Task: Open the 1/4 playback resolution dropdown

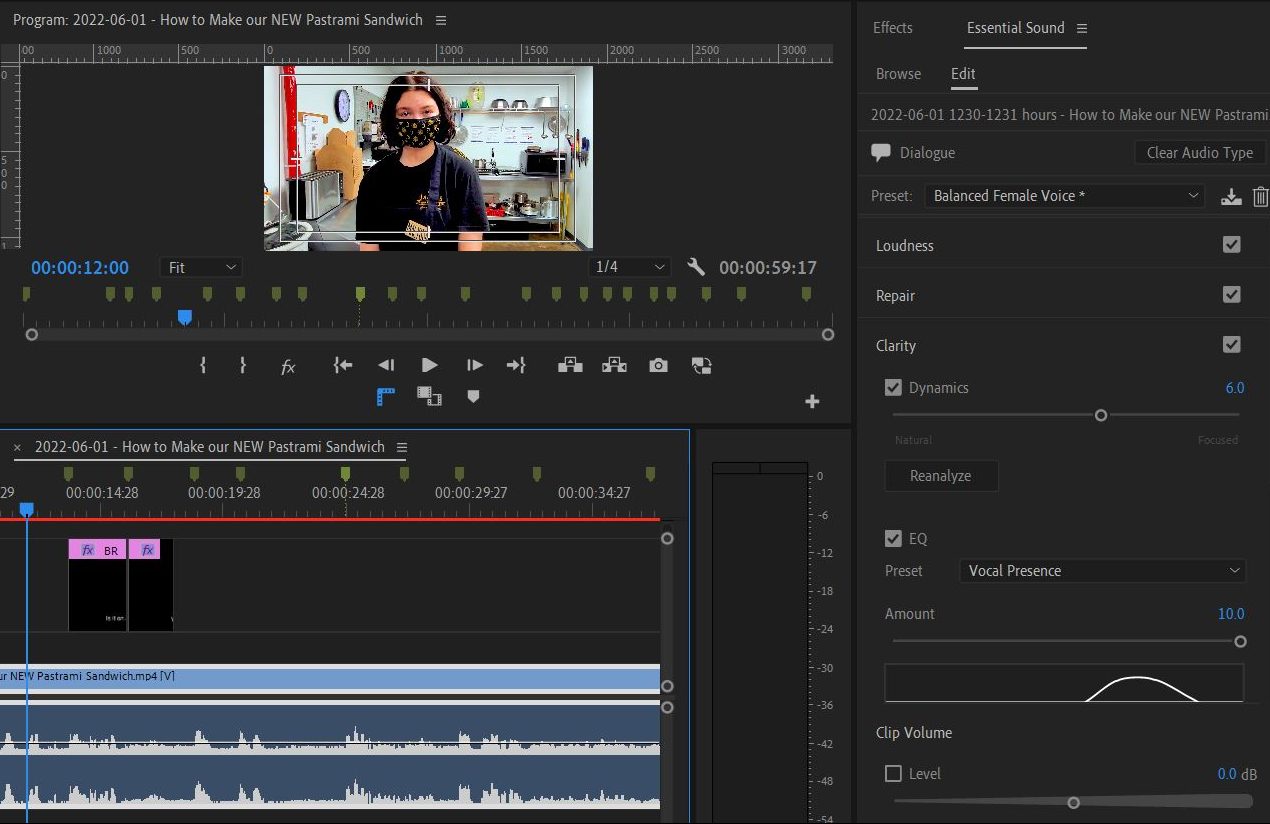Action: (x=628, y=267)
